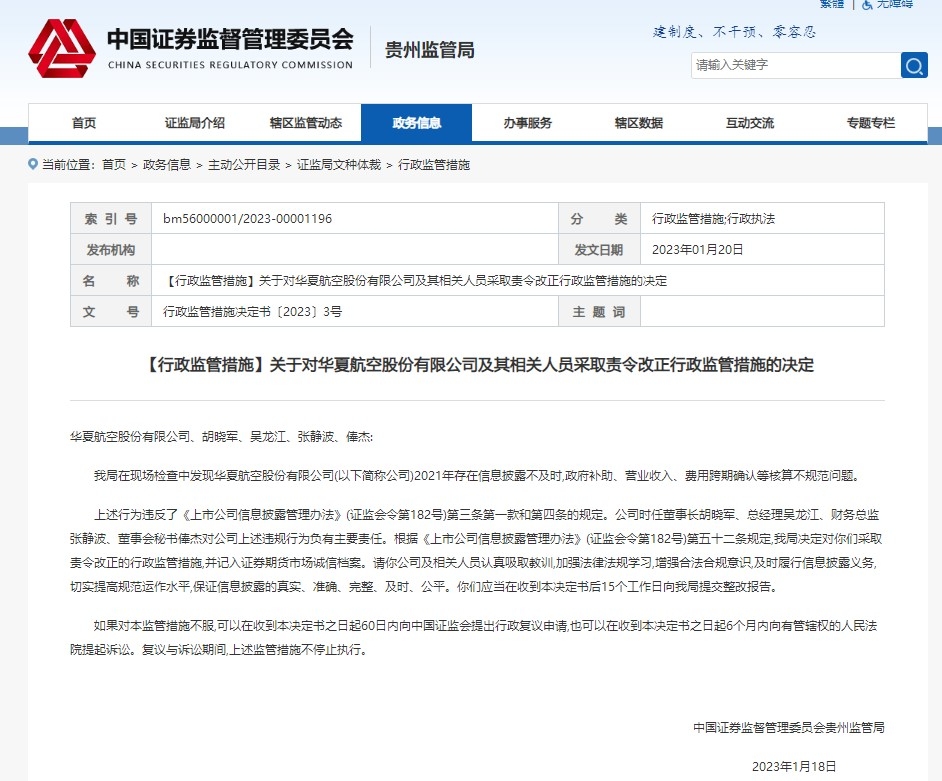
Task: Click the location pin icon in breadcrumb
Action: (33, 164)
